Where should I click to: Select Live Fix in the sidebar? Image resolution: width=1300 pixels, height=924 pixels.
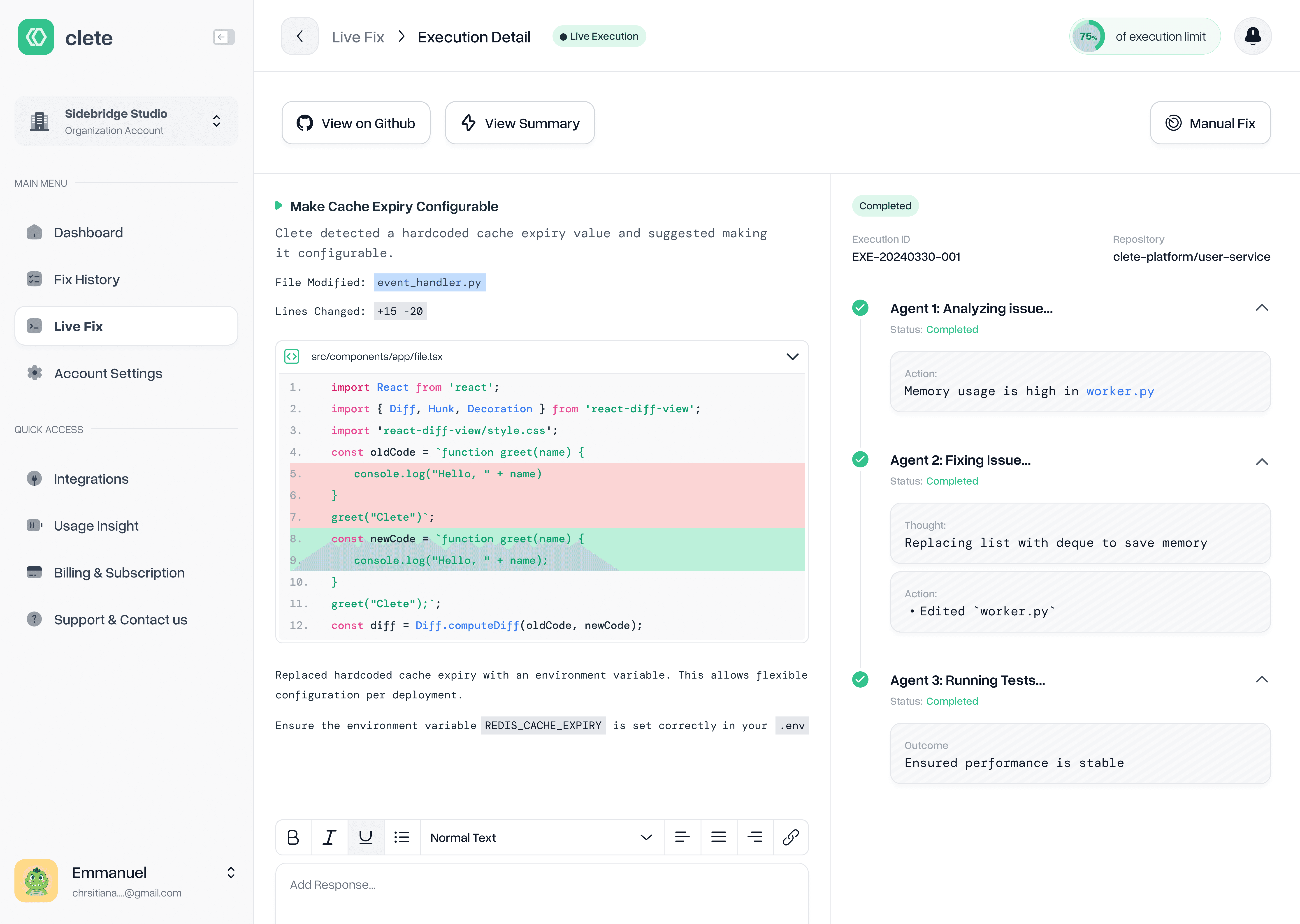[x=126, y=326]
